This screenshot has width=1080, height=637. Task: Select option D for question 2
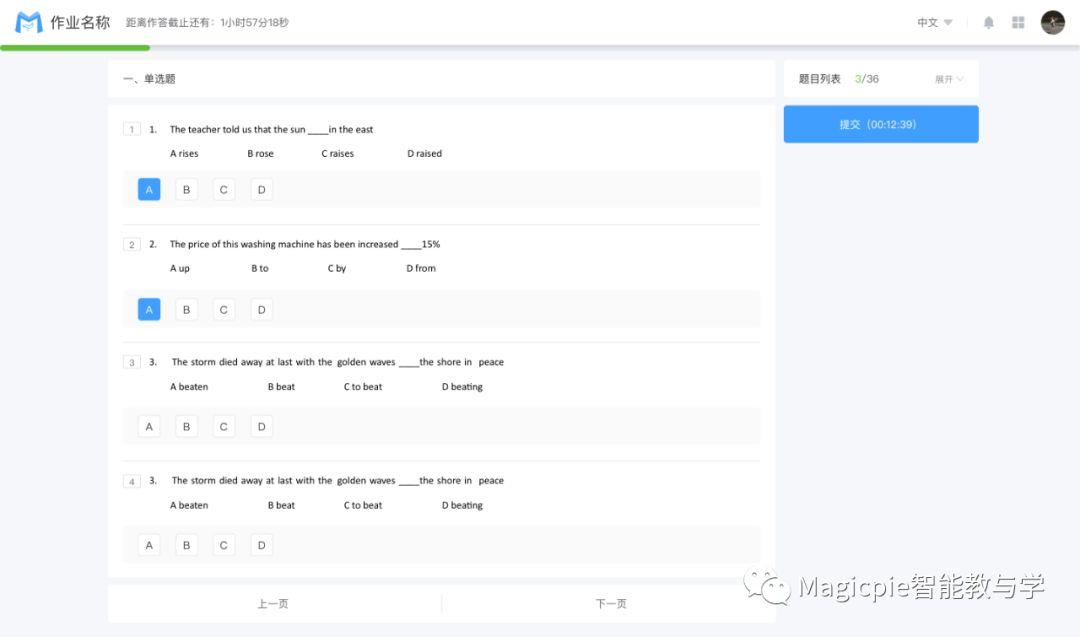point(261,309)
